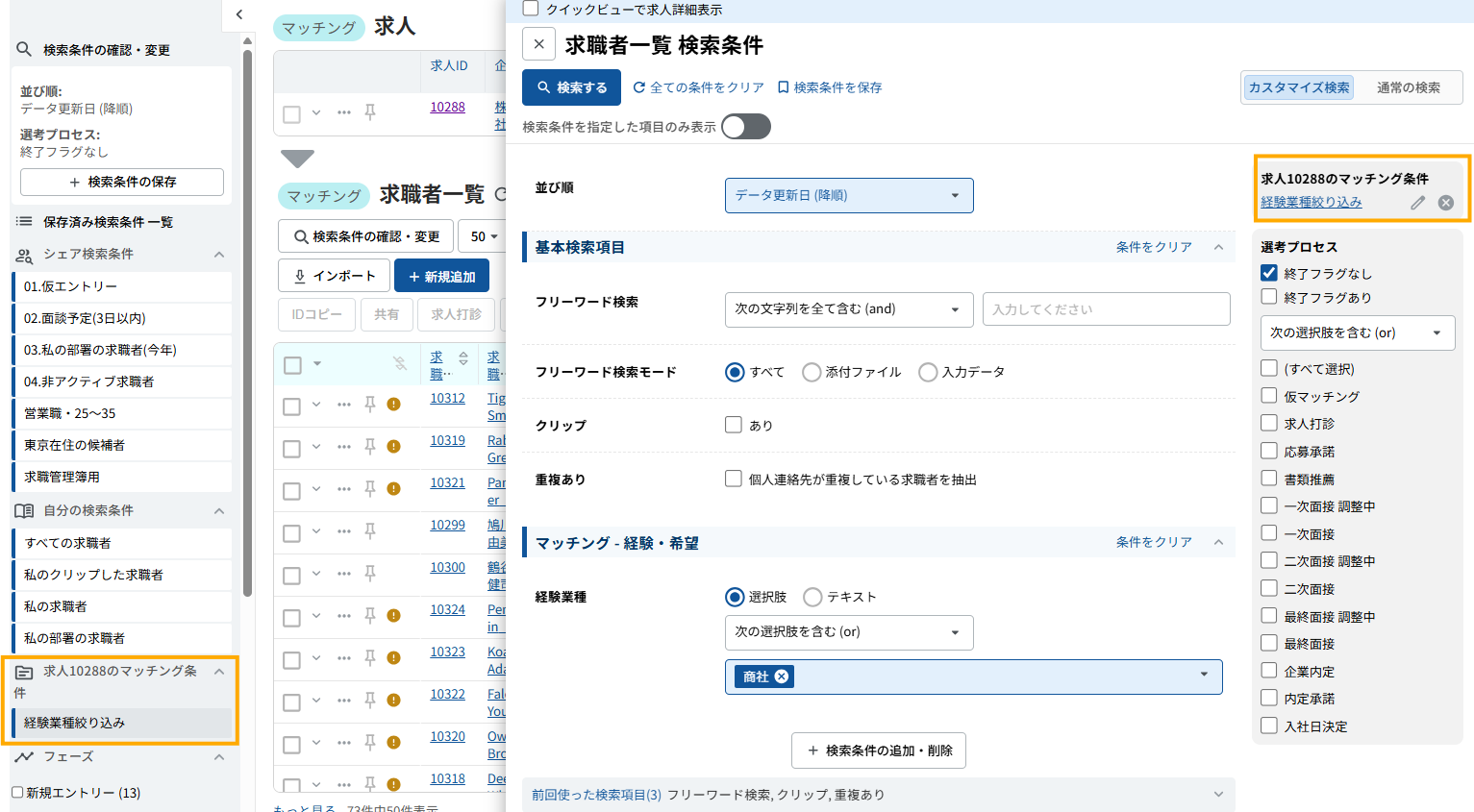This screenshot has width=1474, height=812.
Task: Click the pencil edit icon for matching conditions
Action: (1417, 203)
